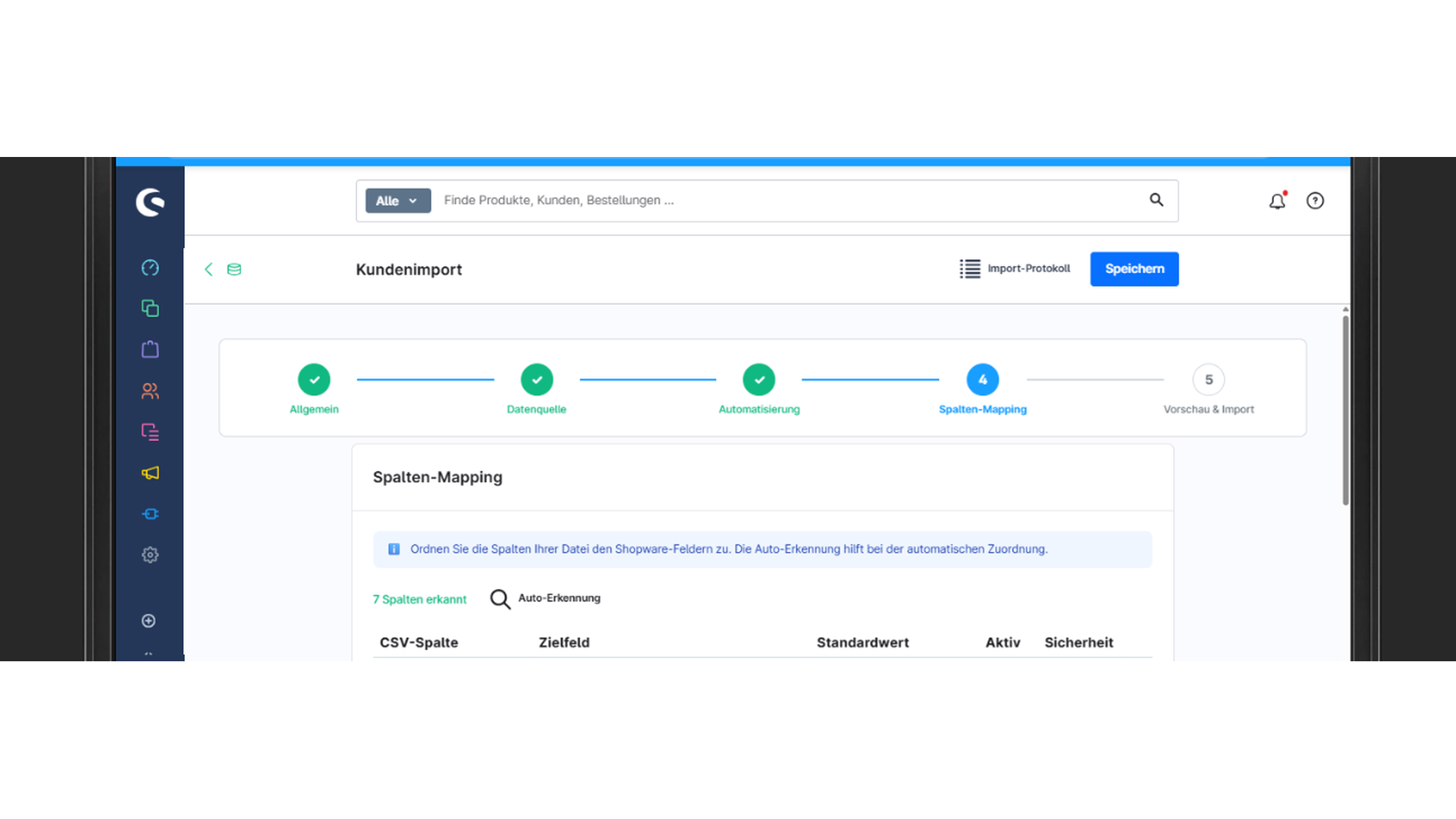This screenshot has width=1456, height=819.
Task: Click the Speichern button
Action: click(1134, 269)
